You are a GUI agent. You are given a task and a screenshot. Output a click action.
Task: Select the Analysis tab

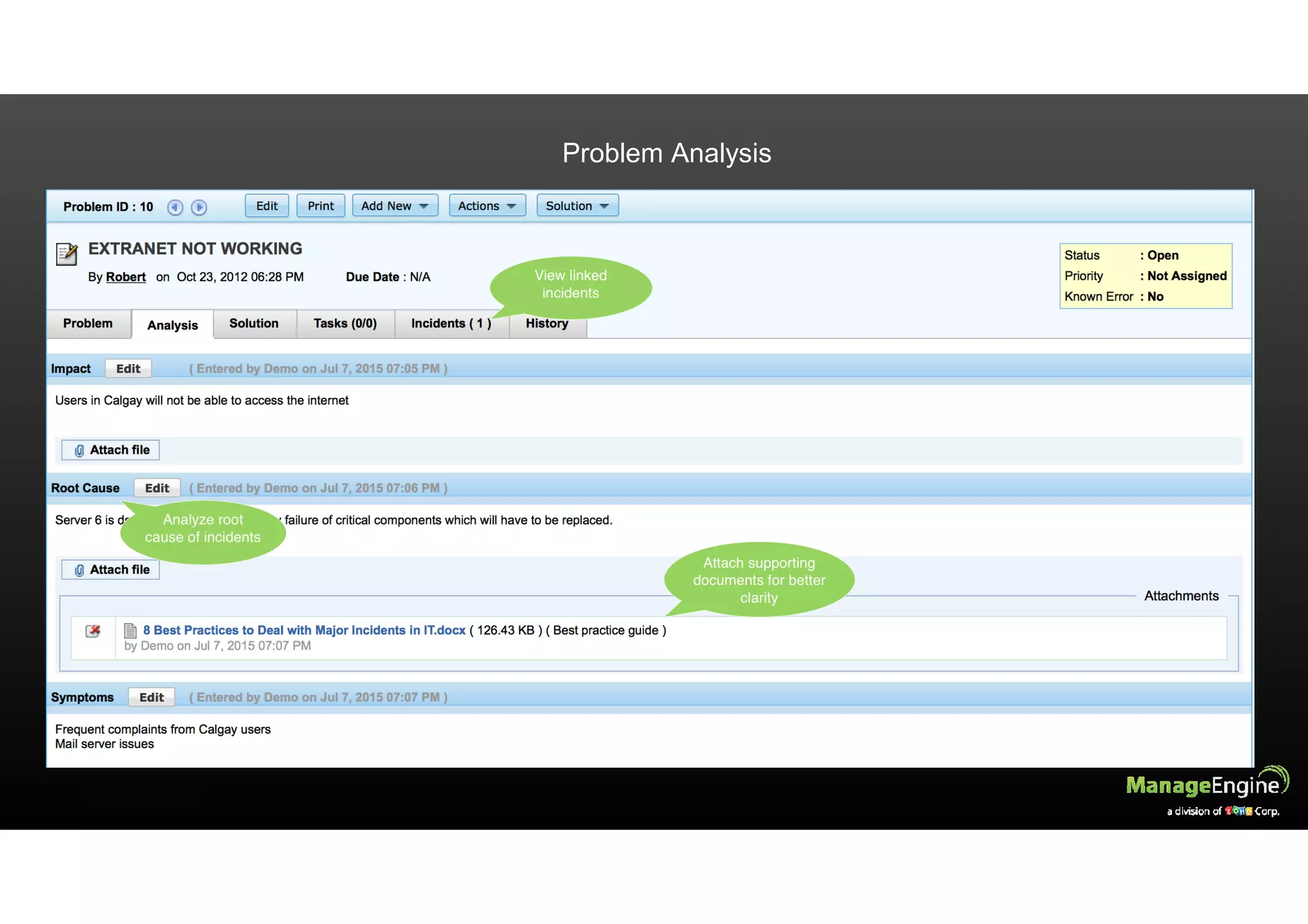[x=172, y=325]
